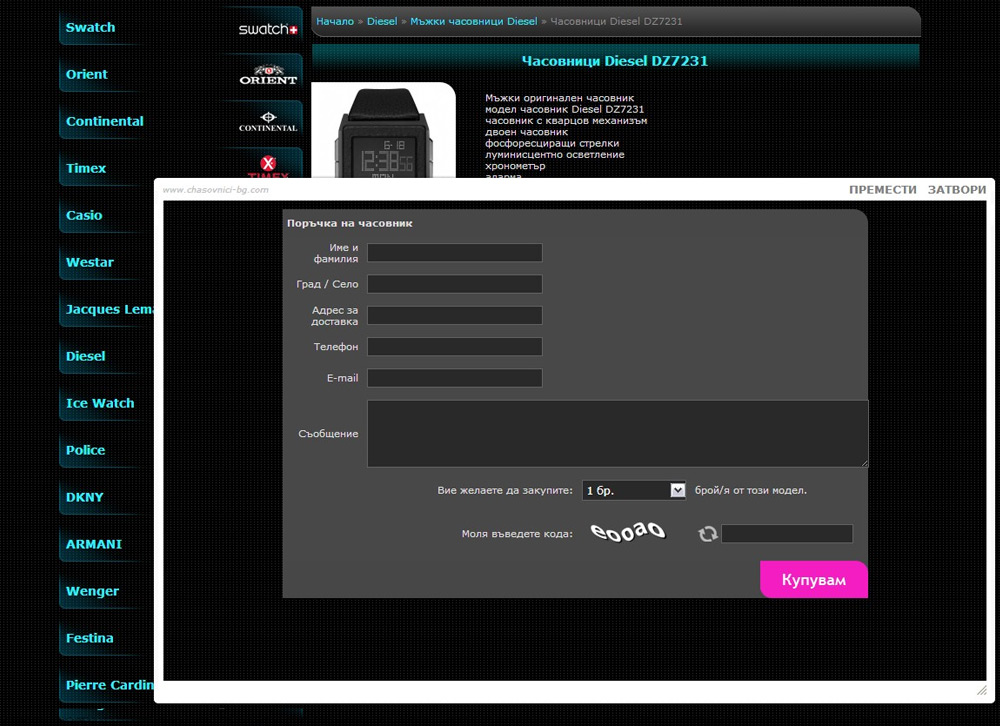Viewport: 1000px width, 726px height.
Task: Go to Начало breadcrumb link
Action: (335, 21)
